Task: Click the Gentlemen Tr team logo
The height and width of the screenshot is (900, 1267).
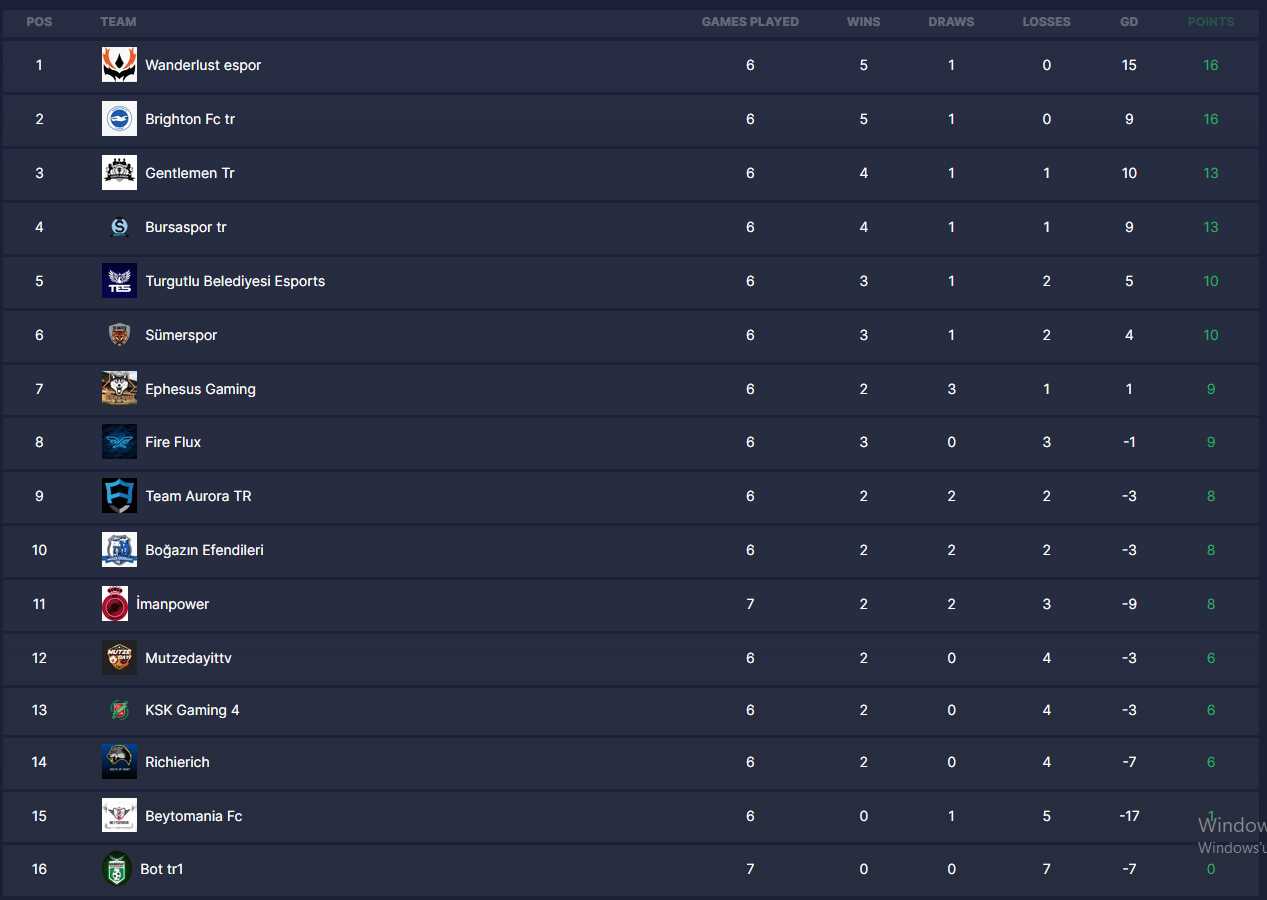Action: point(119,173)
